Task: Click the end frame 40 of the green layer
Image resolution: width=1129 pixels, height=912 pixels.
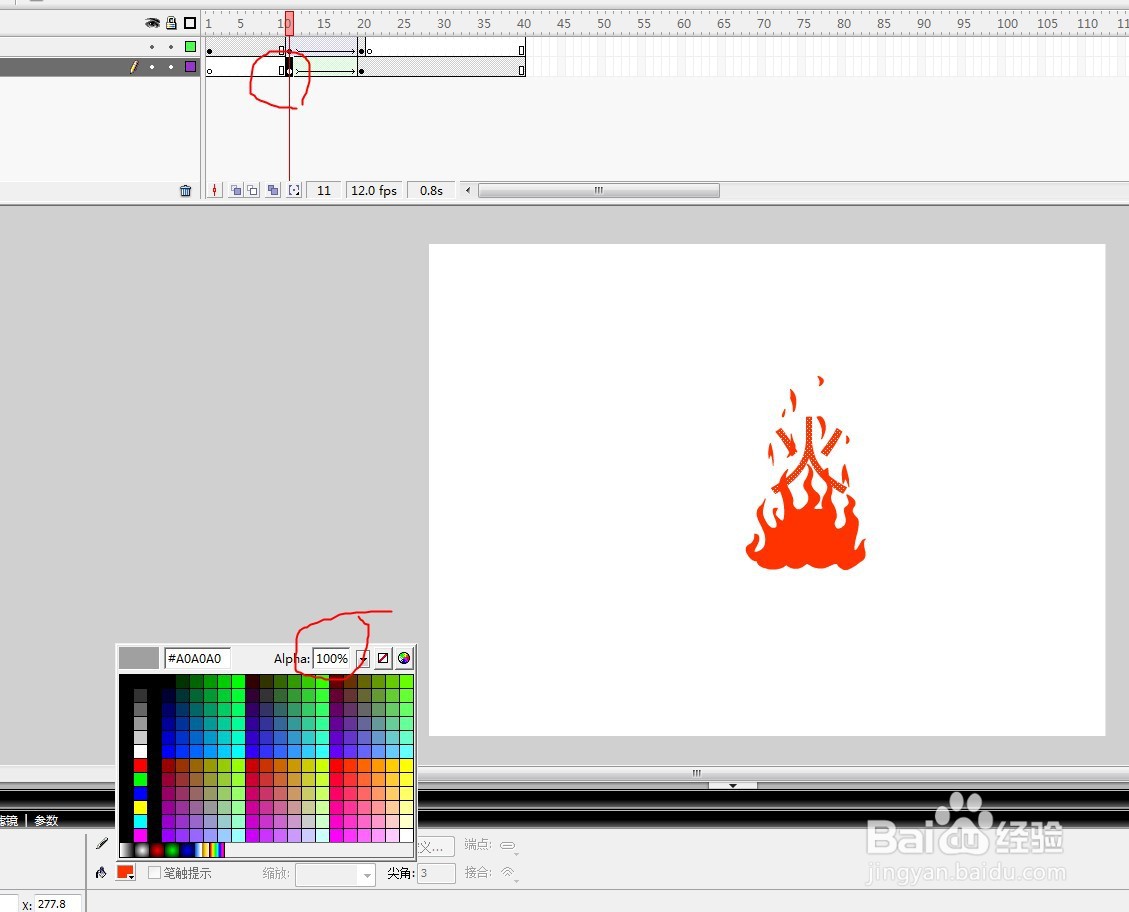Action: 521,50
